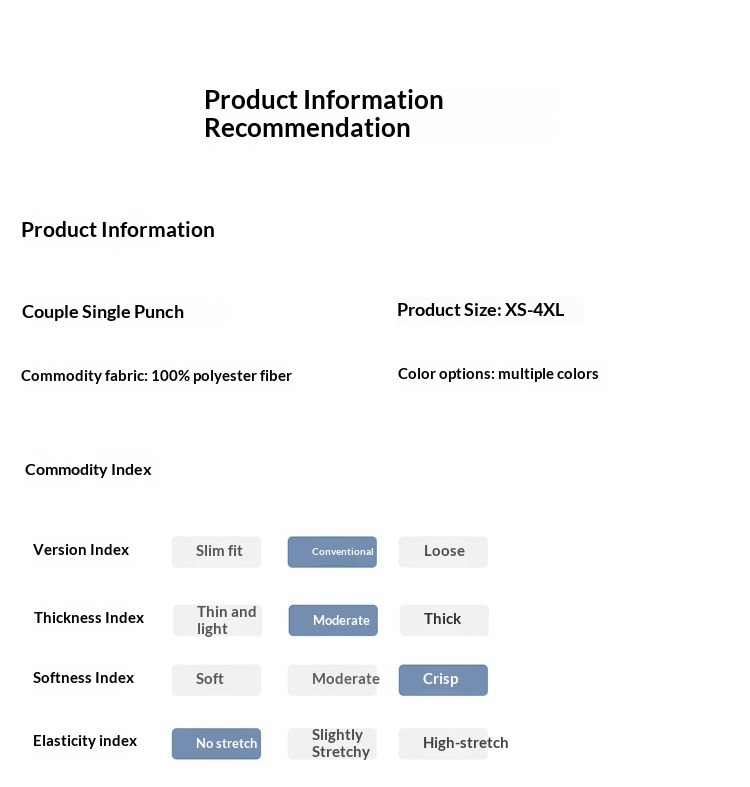Image resolution: width=750 pixels, height=787 pixels.
Task: Select the Soft softness option
Action: (216, 680)
